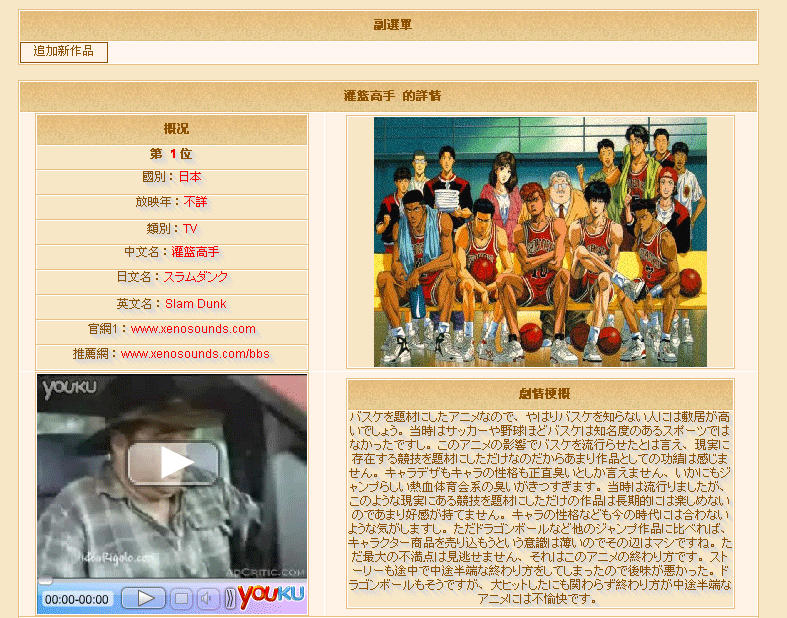Open the www.xenosounds.com/bbs recommended link
The width and height of the screenshot is (787, 618).
[x=195, y=354]
